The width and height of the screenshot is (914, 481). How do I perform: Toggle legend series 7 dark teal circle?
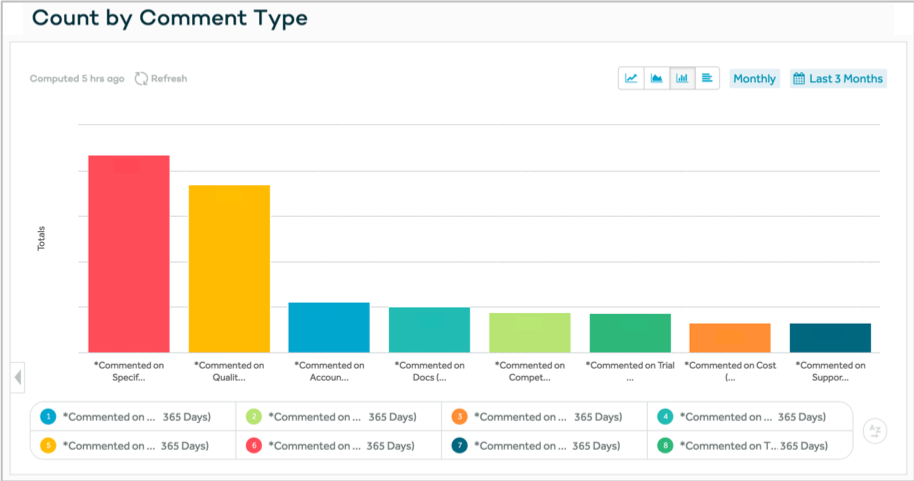[459, 445]
